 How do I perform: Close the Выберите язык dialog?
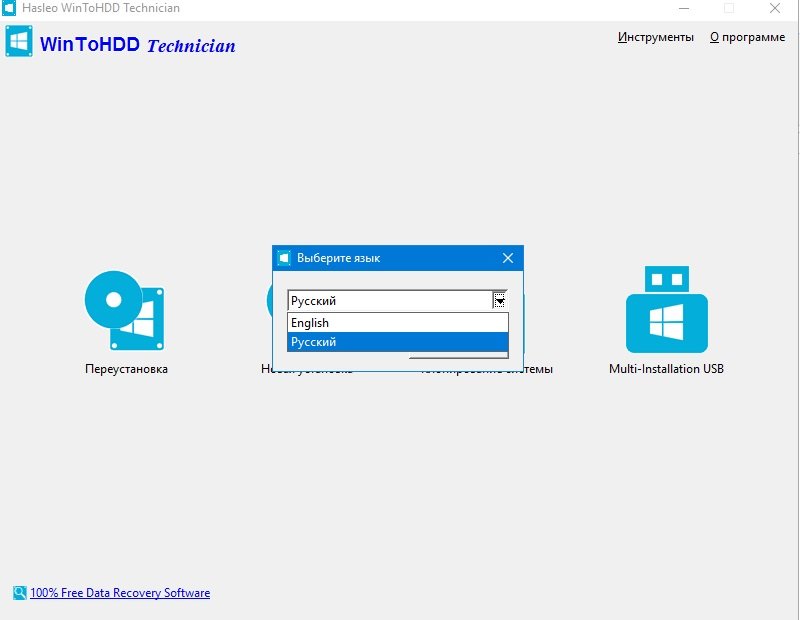pyautogui.click(x=508, y=258)
